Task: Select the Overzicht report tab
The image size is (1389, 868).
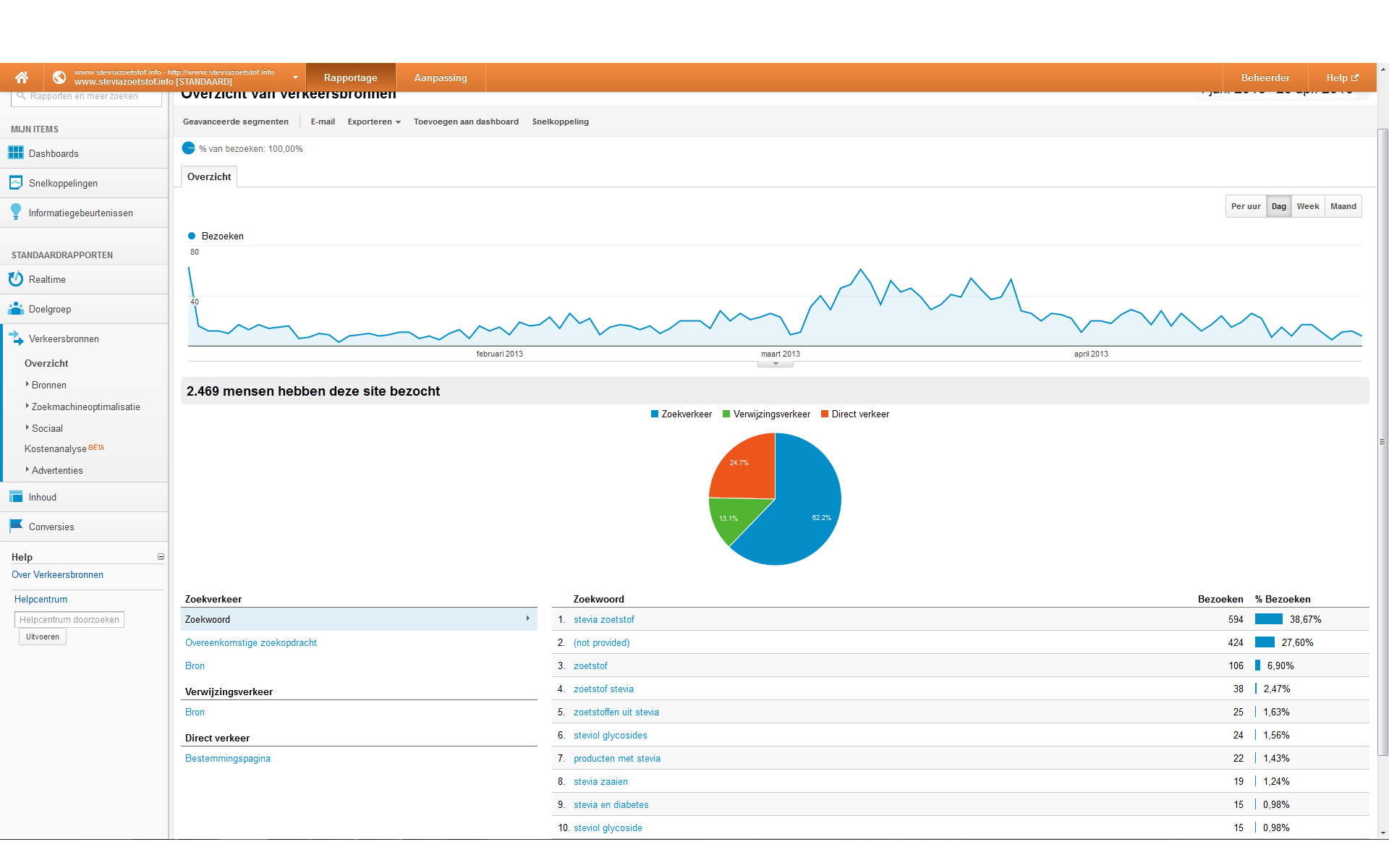Action: 209,176
